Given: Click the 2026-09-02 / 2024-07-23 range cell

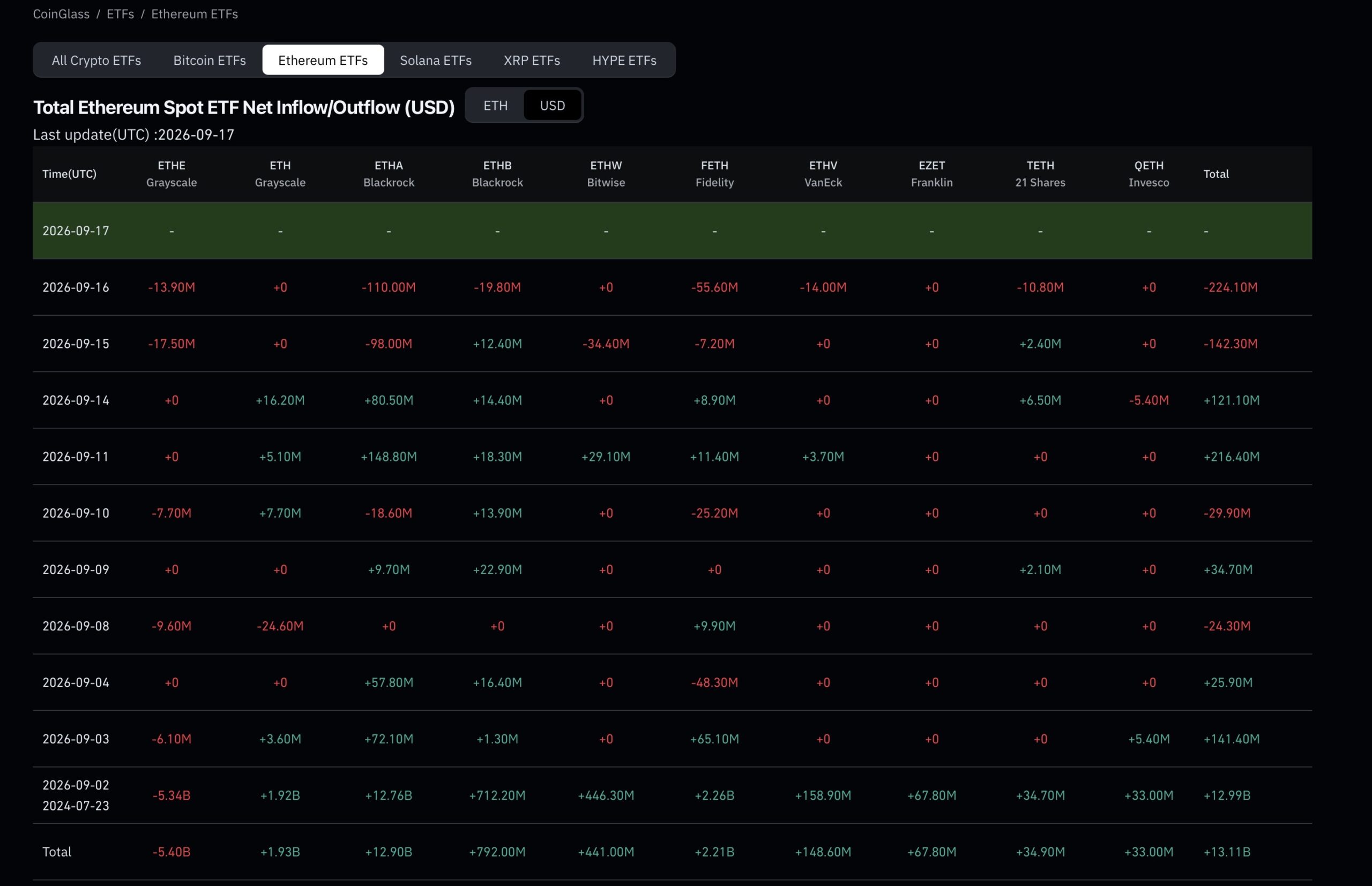Looking at the screenshot, I should coord(76,795).
